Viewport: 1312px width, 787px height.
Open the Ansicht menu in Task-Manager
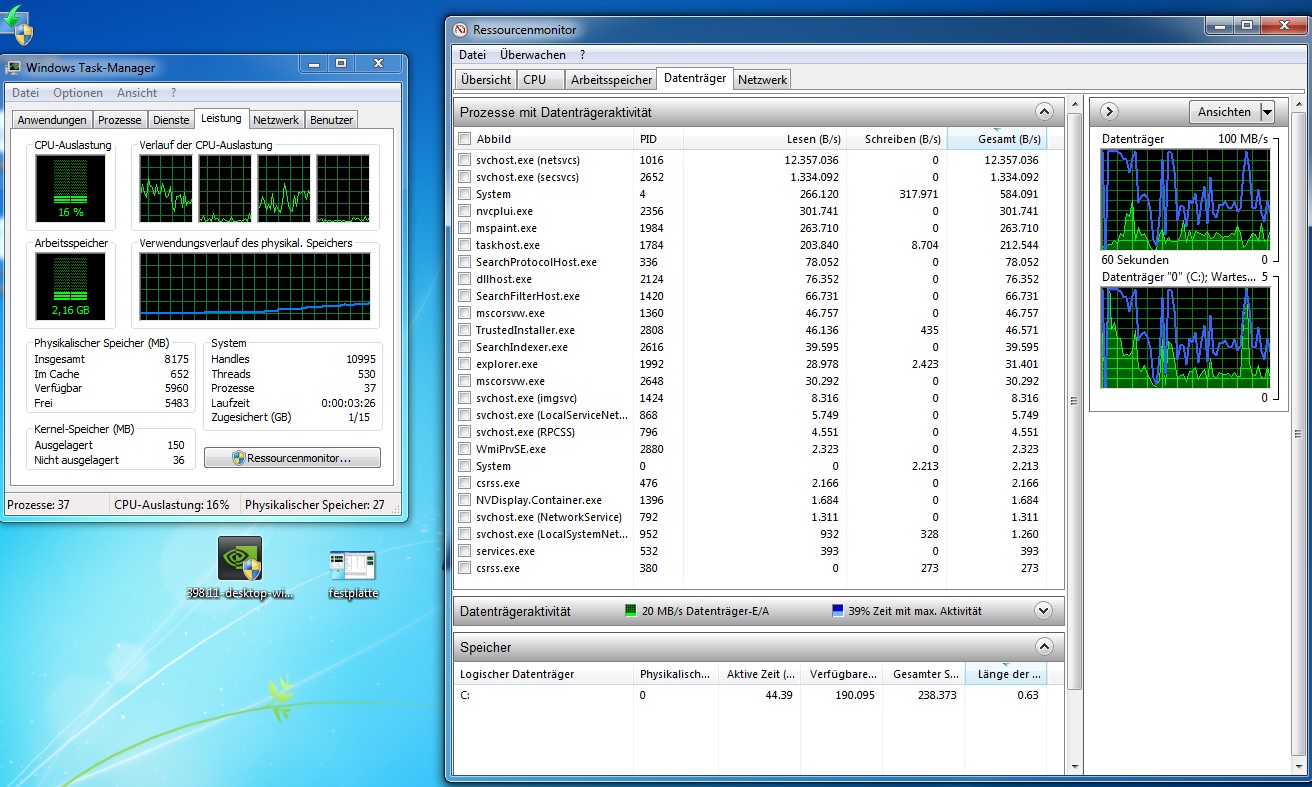click(137, 93)
